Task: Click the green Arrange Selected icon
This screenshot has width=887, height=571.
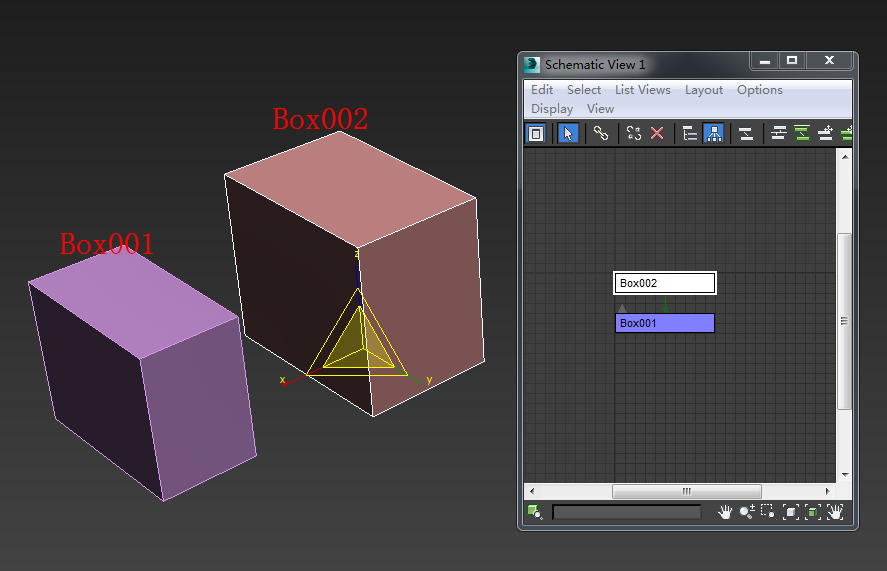Action: tap(802, 134)
